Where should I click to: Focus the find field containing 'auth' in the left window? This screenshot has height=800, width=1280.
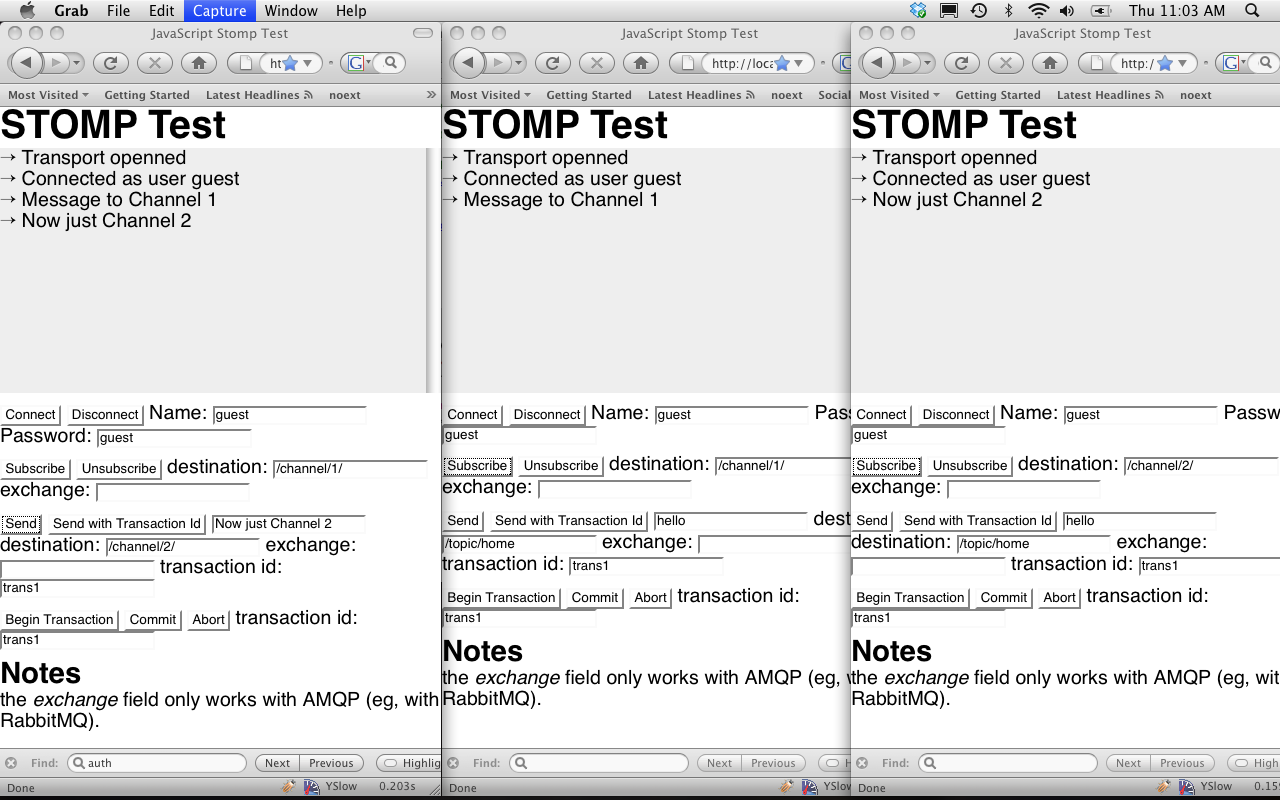157,763
